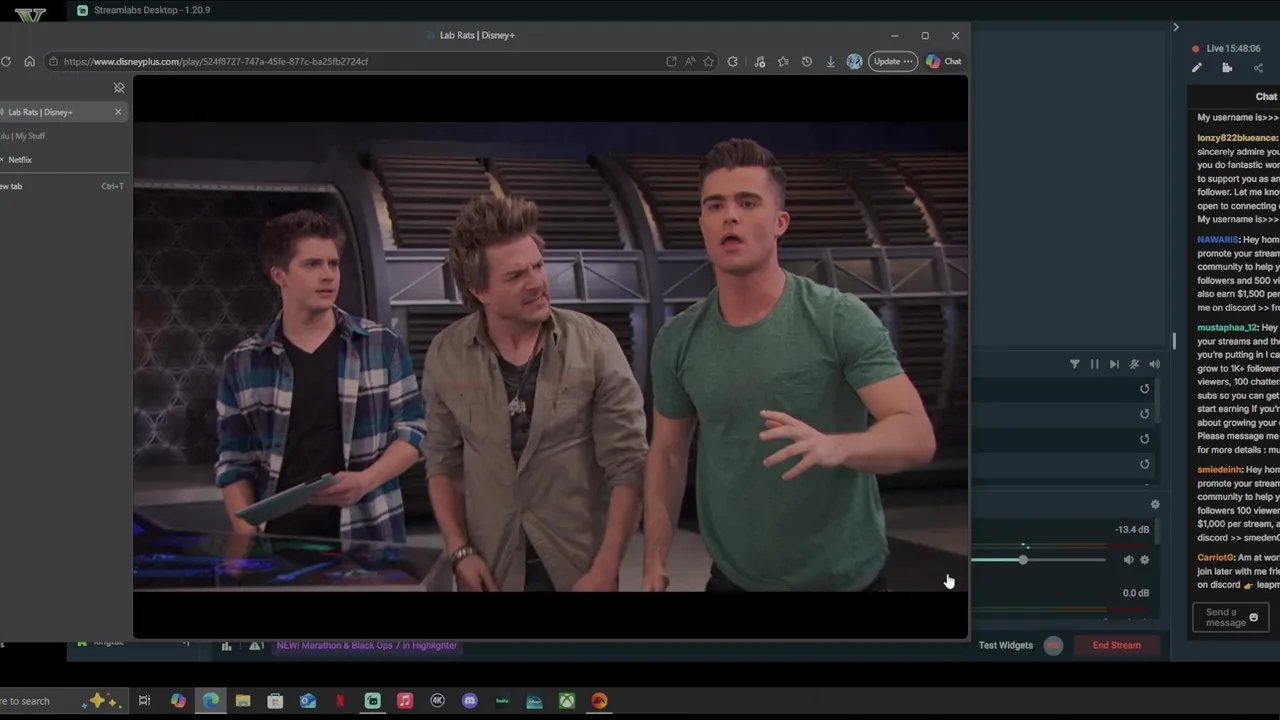Add this page to favorites star
The height and width of the screenshot is (720, 1280).
point(708,61)
